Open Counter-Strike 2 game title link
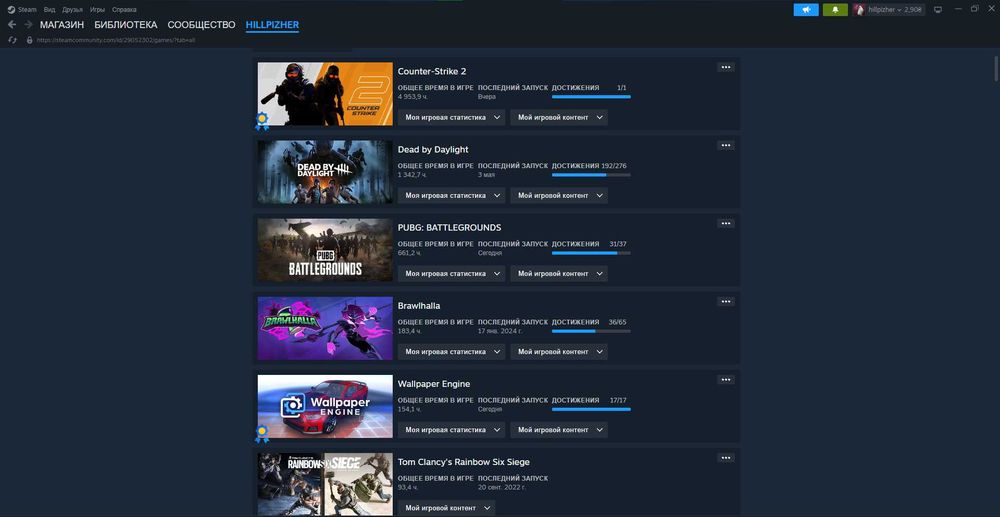 432,71
